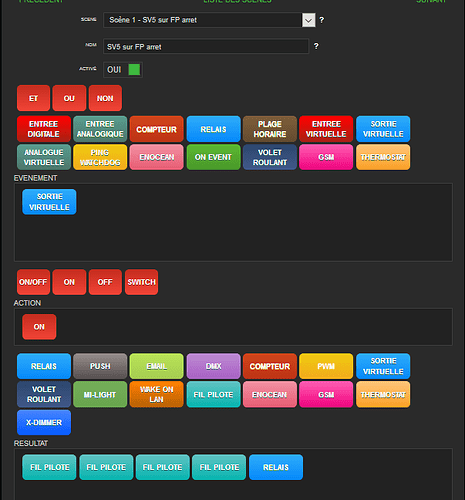Click the ON block inside the ACTION box
This screenshot has height=500, width=465.
pyautogui.click(x=39, y=327)
